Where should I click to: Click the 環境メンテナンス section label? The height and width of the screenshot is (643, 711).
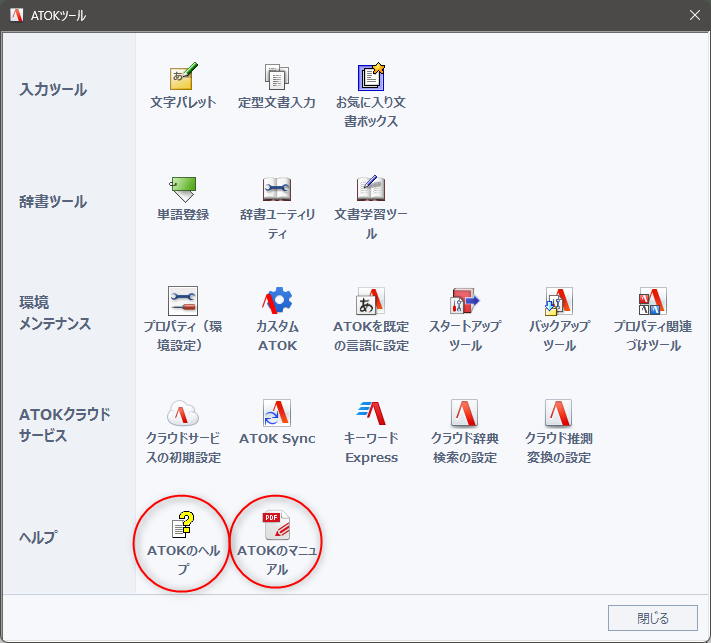(55, 313)
